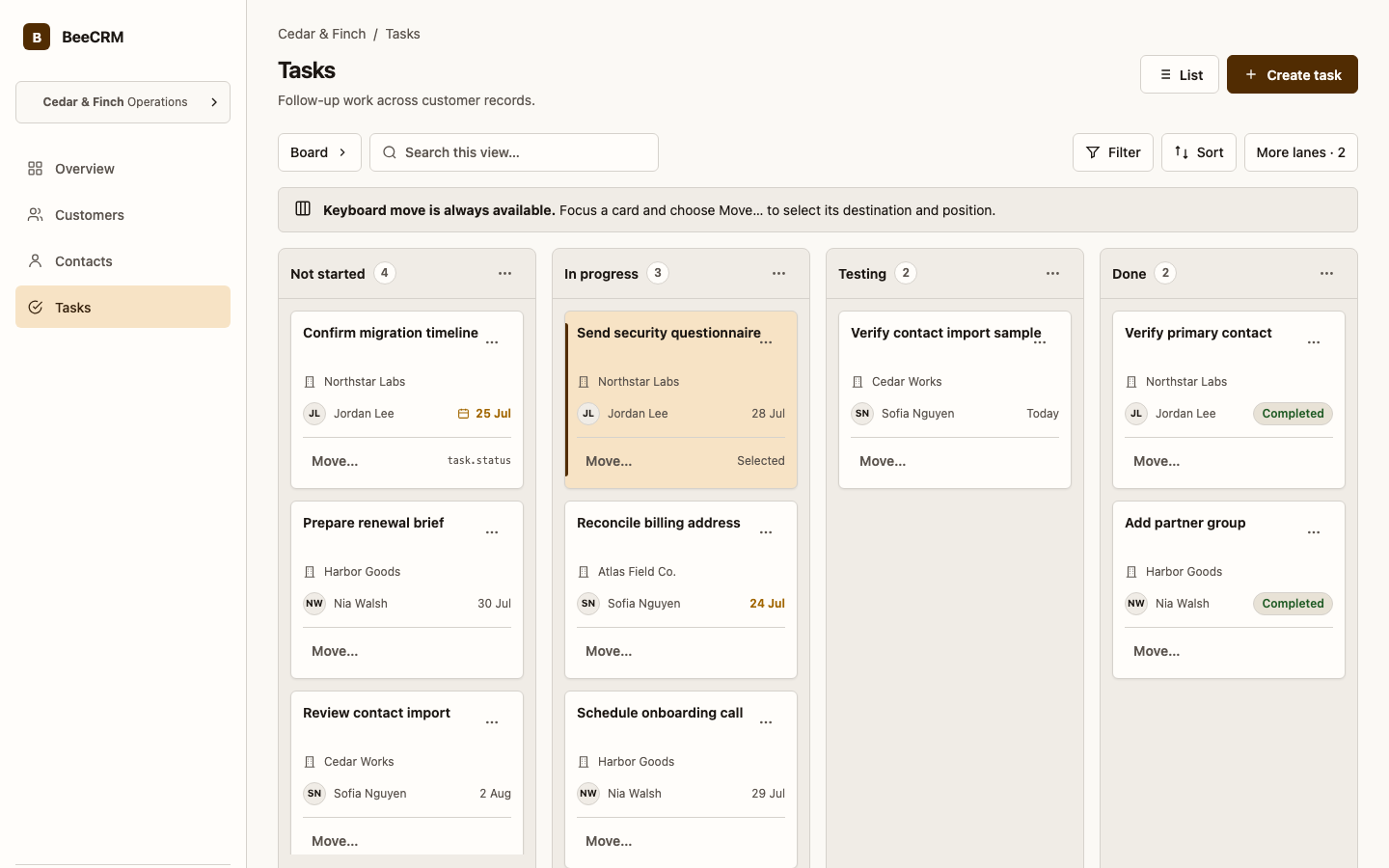Click the JL avatar on Confirm migration timeline

tap(314, 414)
